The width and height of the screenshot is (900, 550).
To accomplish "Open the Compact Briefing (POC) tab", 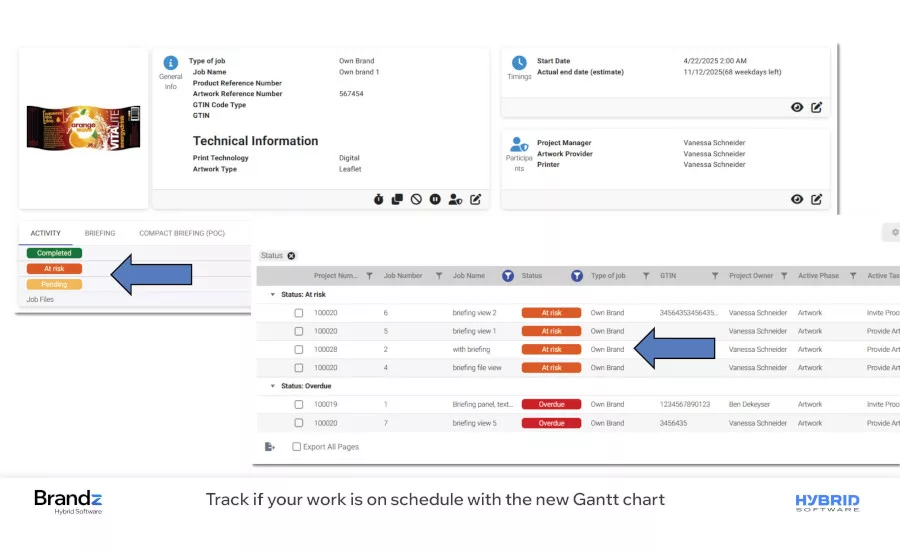I will pos(182,233).
